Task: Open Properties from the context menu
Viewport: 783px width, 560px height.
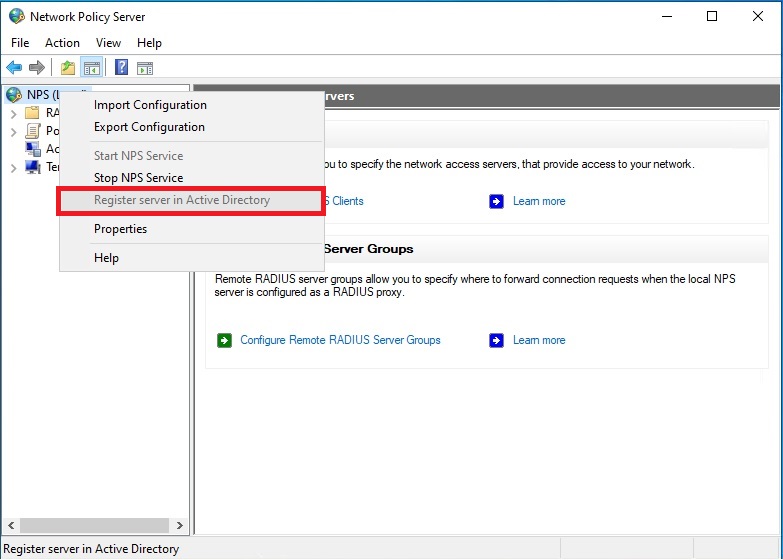Action: pyautogui.click(x=192, y=229)
